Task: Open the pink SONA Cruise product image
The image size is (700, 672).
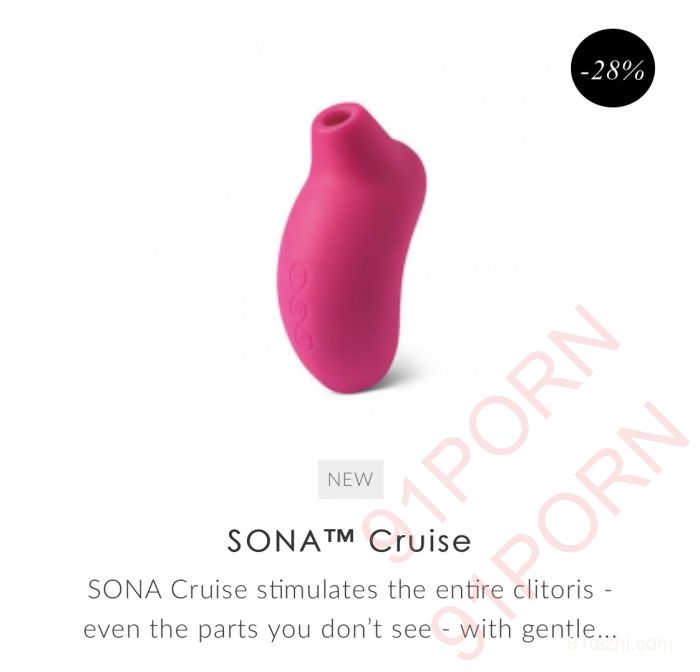Action: click(x=350, y=248)
